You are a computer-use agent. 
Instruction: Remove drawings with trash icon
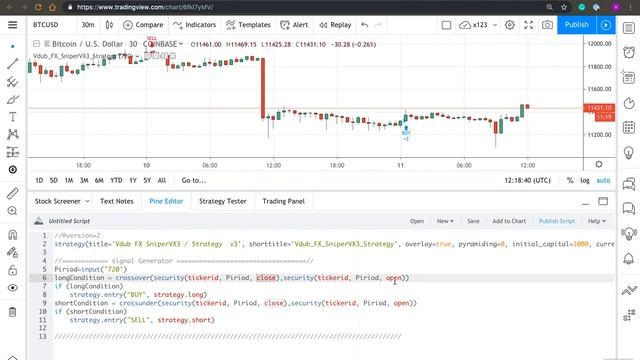click(13, 312)
